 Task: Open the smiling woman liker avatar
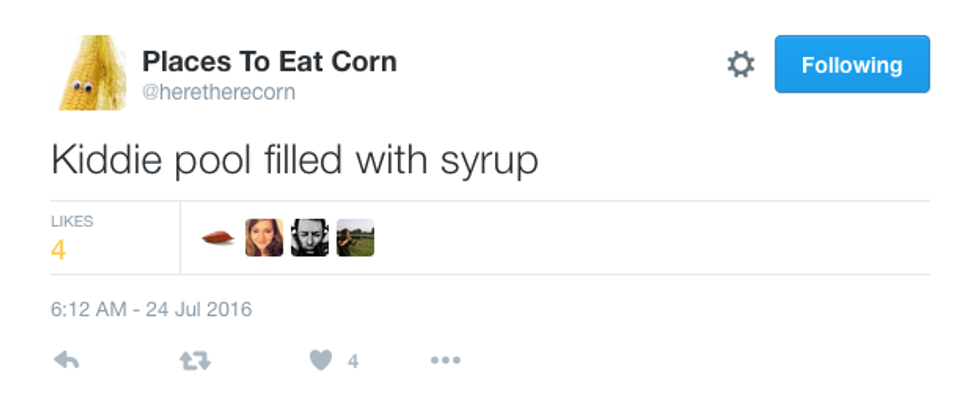click(264, 238)
